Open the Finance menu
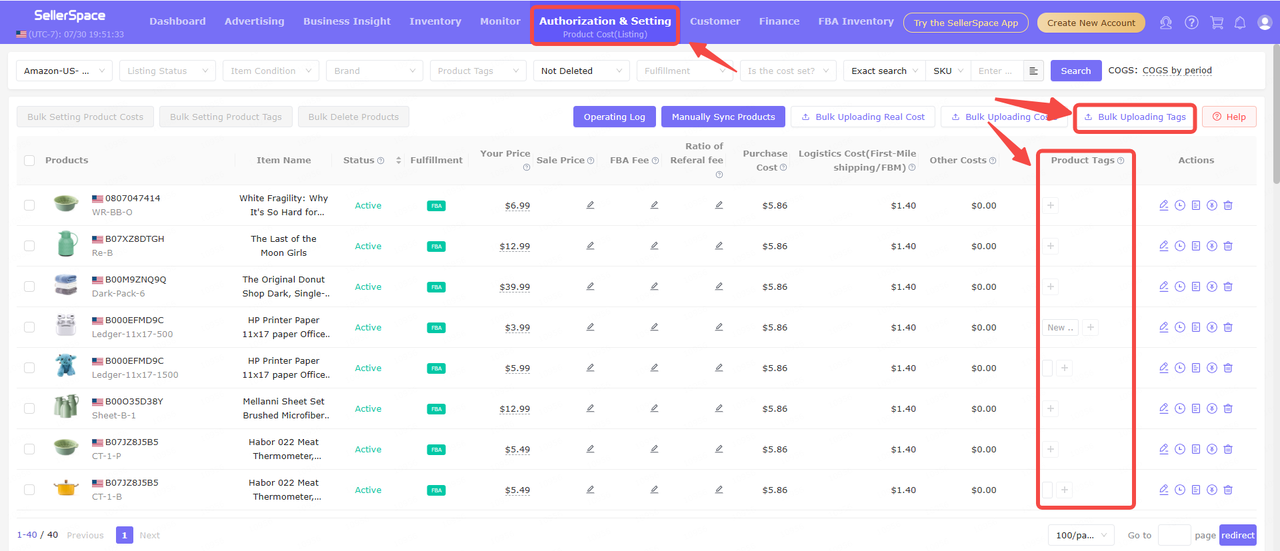The width and height of the screenshot is (1280, 551). [779, 22]
